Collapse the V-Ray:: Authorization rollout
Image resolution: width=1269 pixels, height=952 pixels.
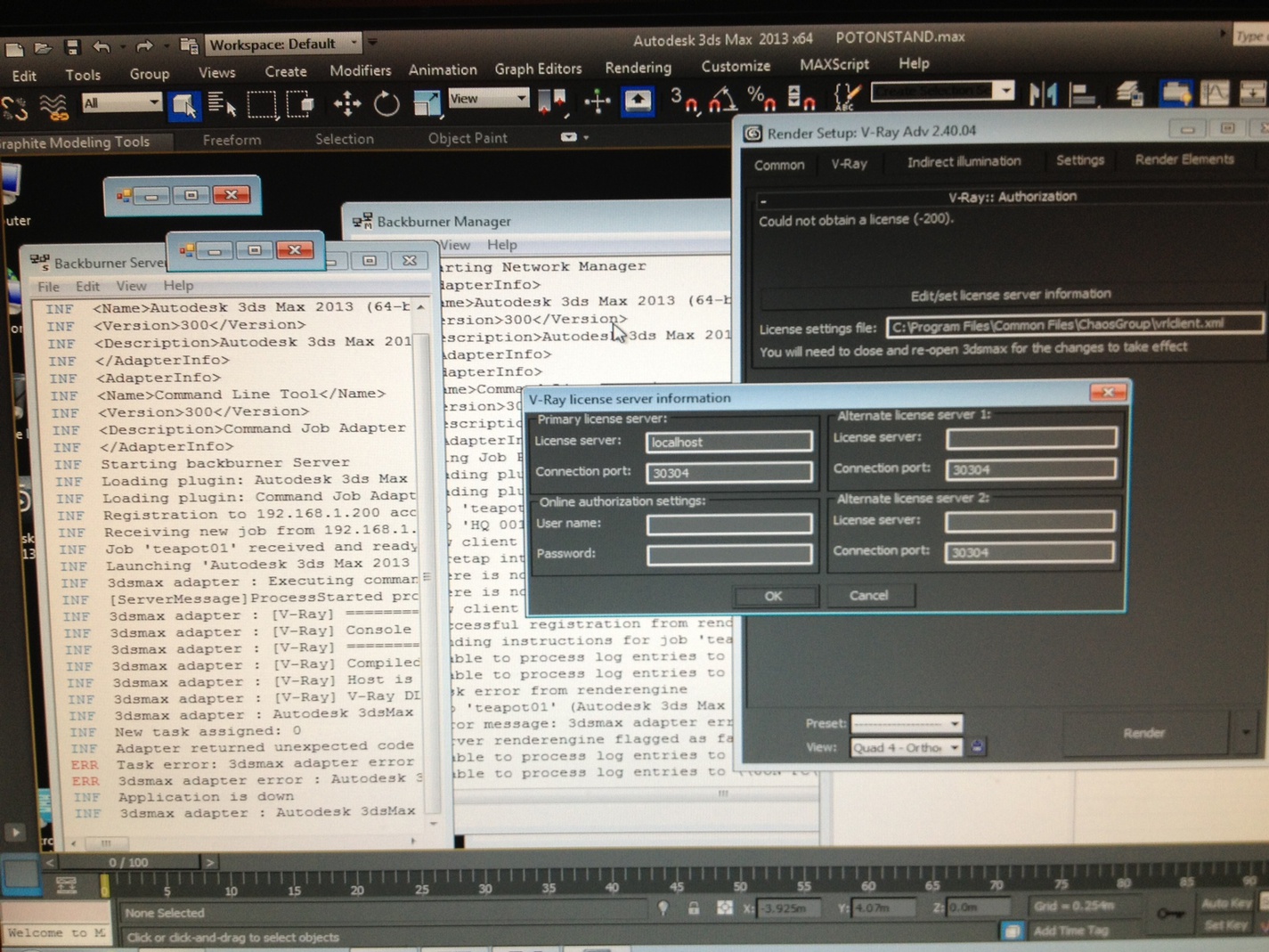(763, 200)
